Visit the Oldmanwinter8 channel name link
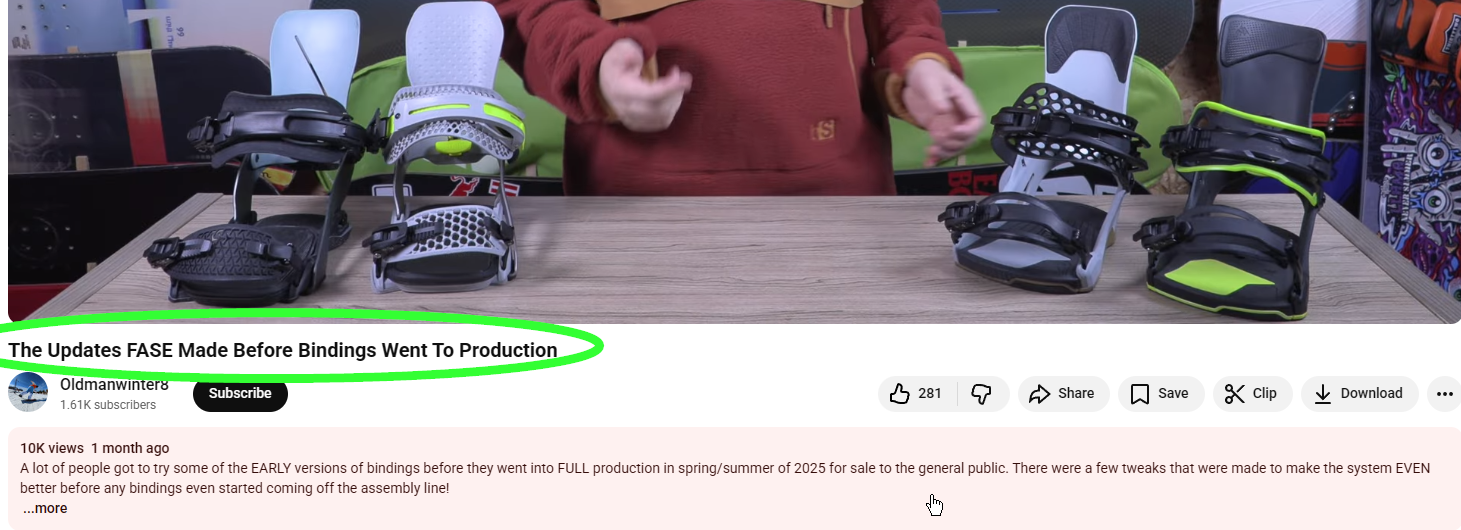 pyautogui.click(x=114, y=384)
